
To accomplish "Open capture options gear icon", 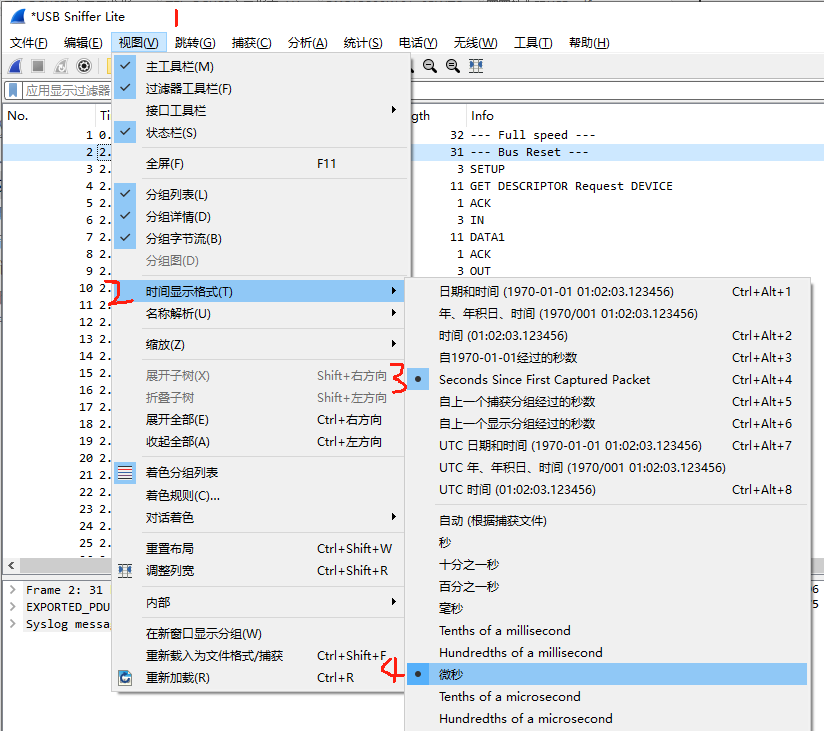I will click(x=84, y=66).
